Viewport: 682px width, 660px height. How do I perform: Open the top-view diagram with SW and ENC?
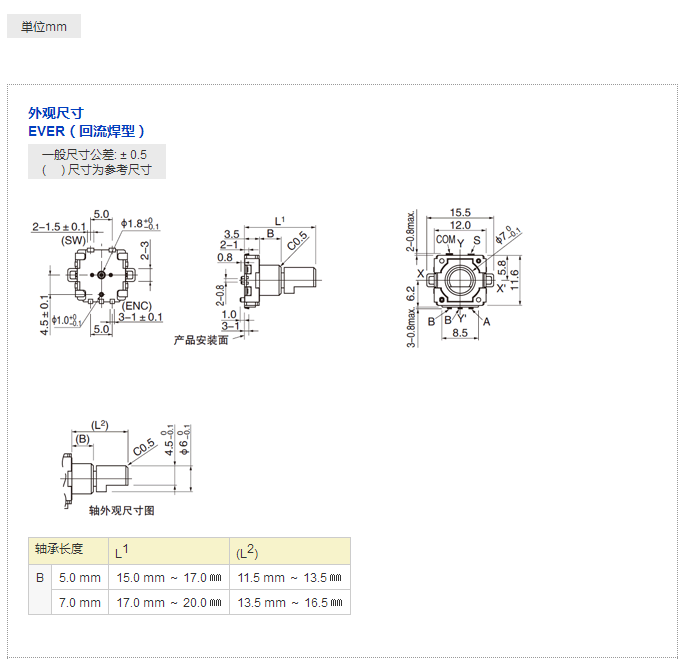98,273
